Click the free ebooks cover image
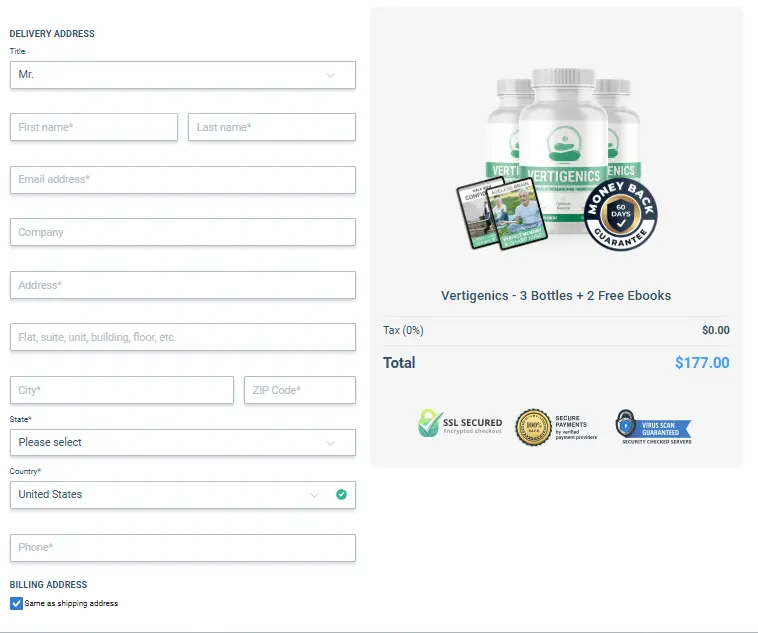The height and width of the screenshot is (633, 758). pyautogui.click(x=501, y=213)
